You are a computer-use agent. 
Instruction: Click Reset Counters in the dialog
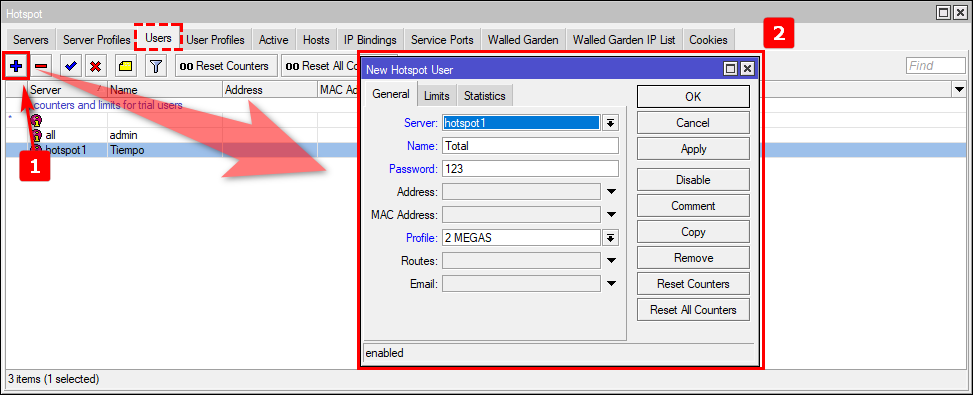[693, 284]
